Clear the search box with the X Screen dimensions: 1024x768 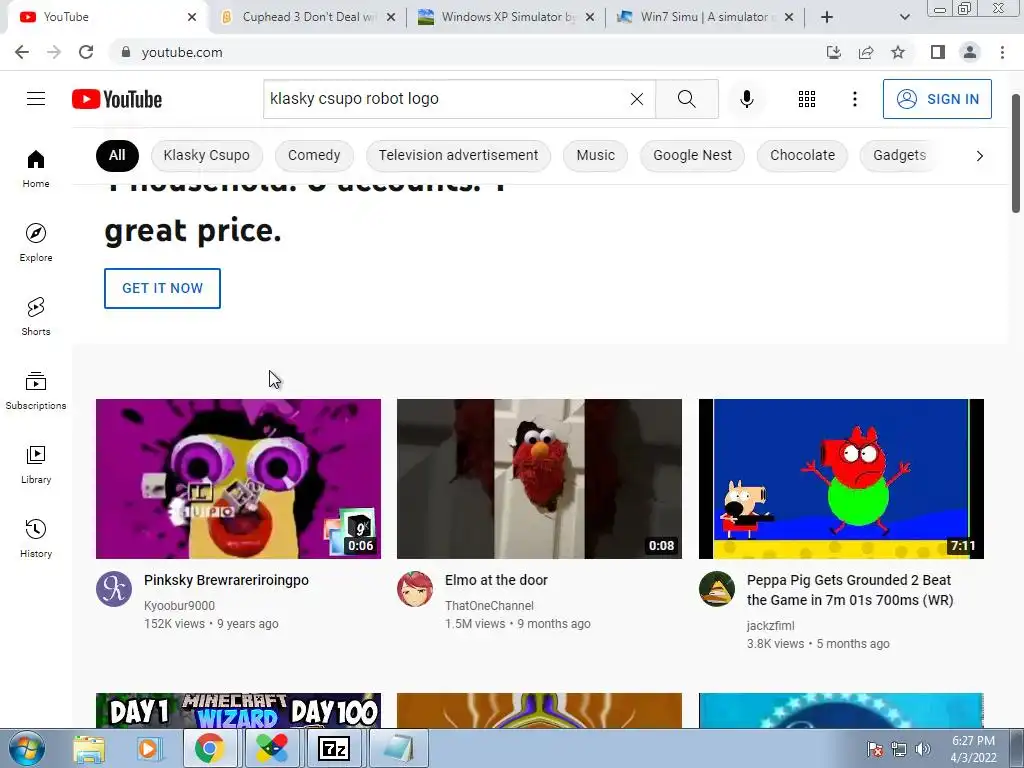tap(637, 99)
